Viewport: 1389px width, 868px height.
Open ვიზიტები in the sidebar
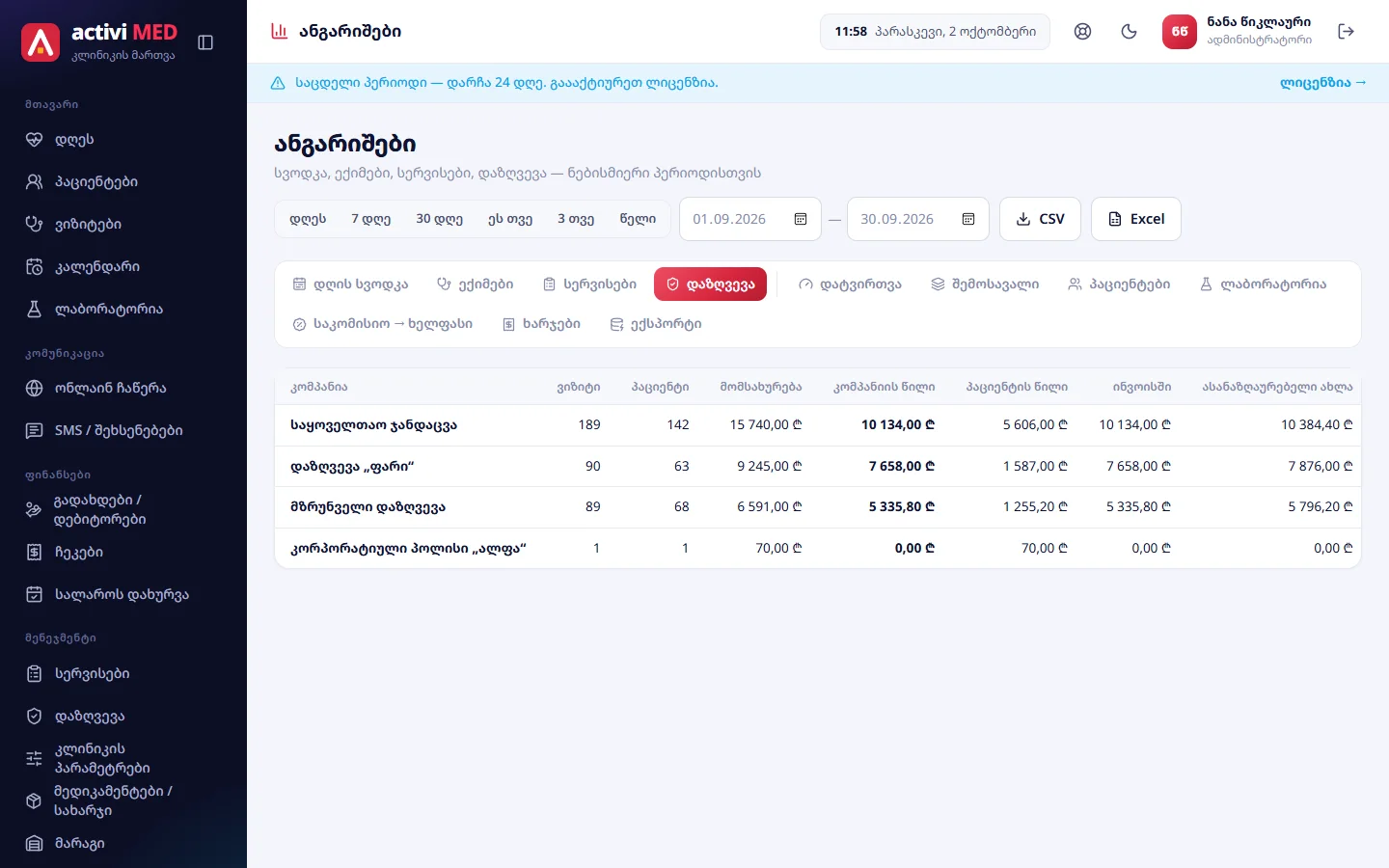[x=123, y=225]
